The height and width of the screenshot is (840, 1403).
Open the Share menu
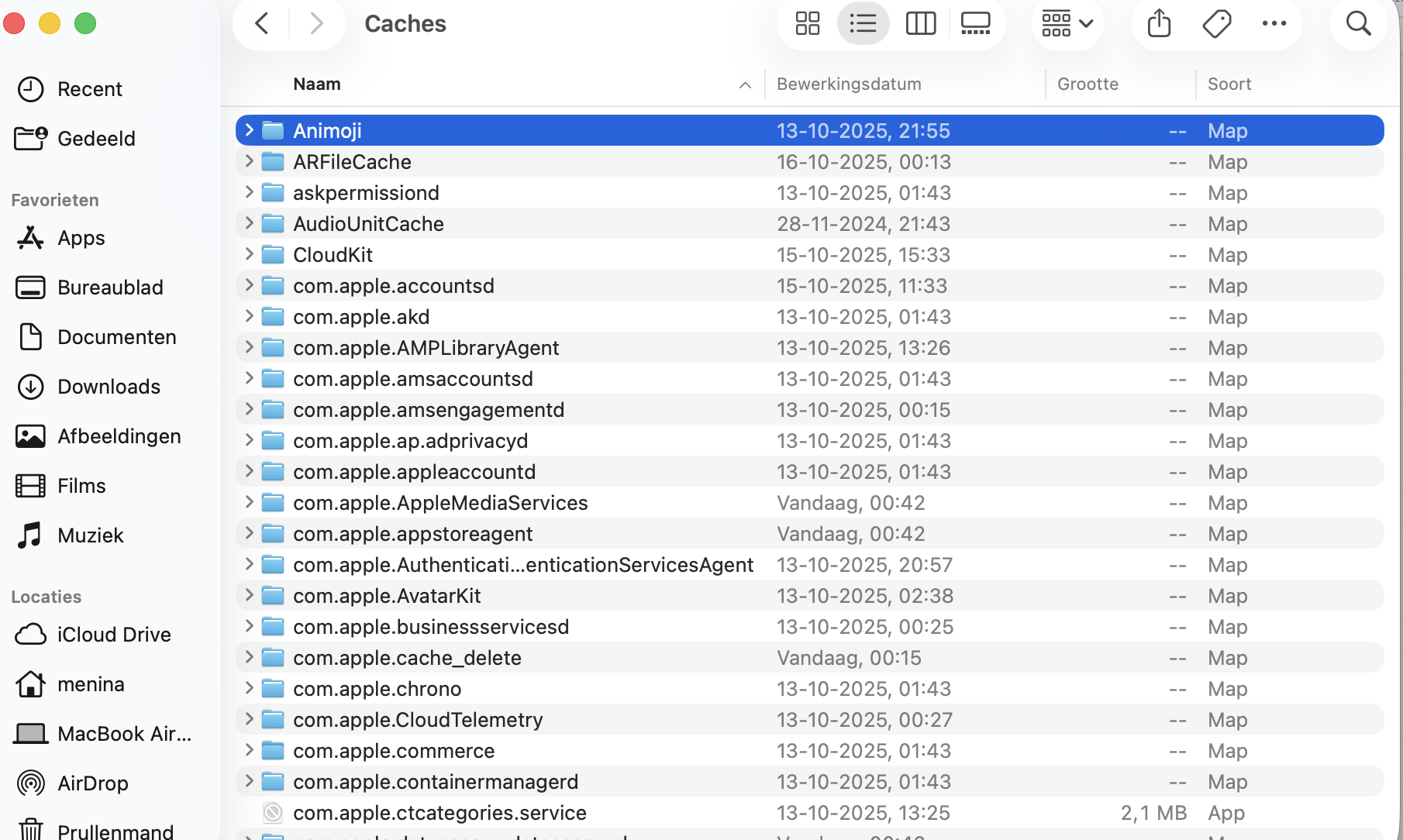coord(1158,23)
